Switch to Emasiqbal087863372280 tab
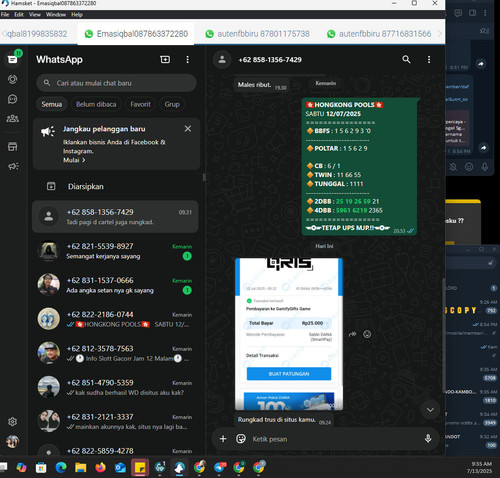Image resolution: width=500 pixels, height=478 pixels. click(136, 34)
